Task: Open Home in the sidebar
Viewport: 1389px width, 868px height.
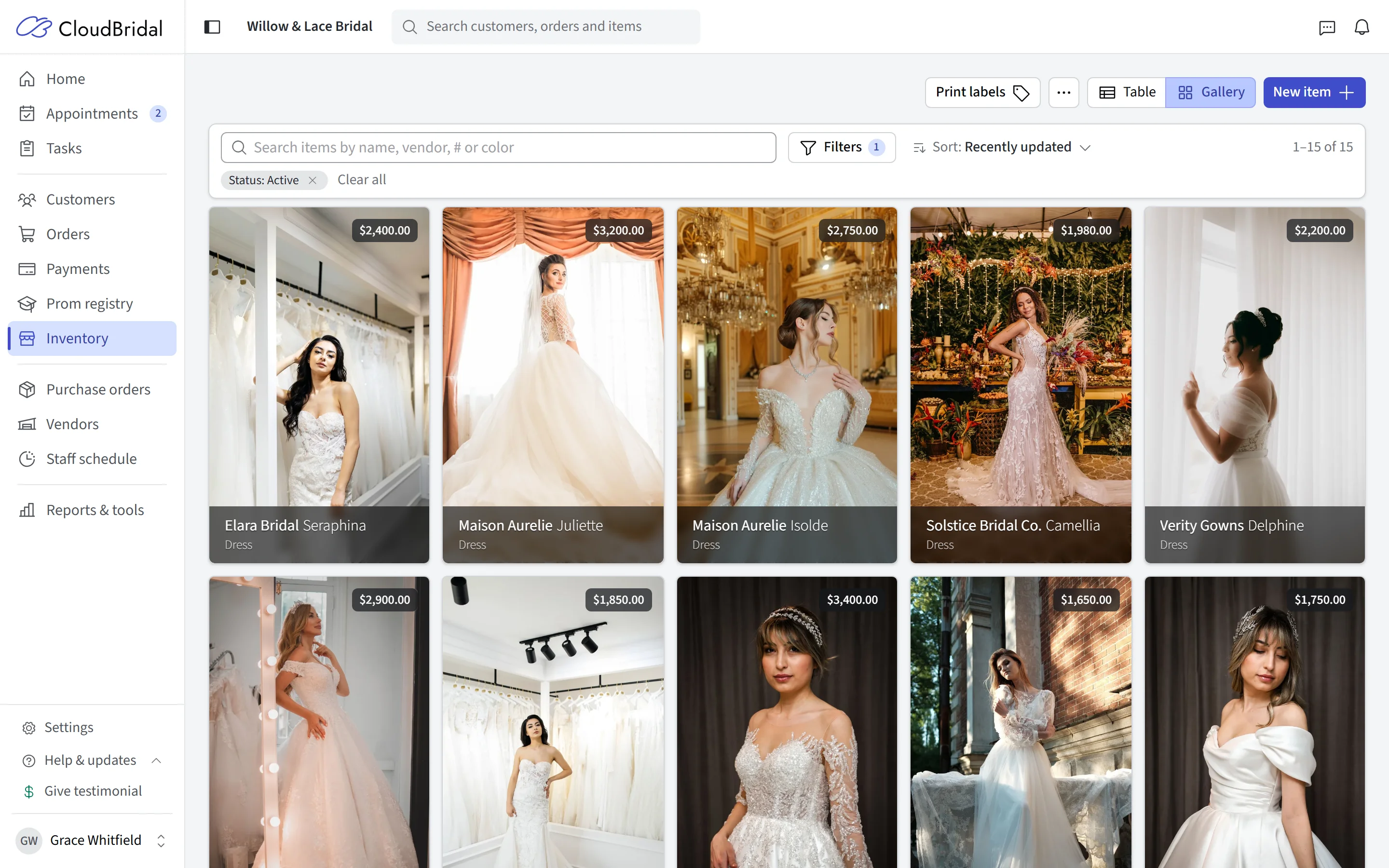Action: click(x=92, y=79)
